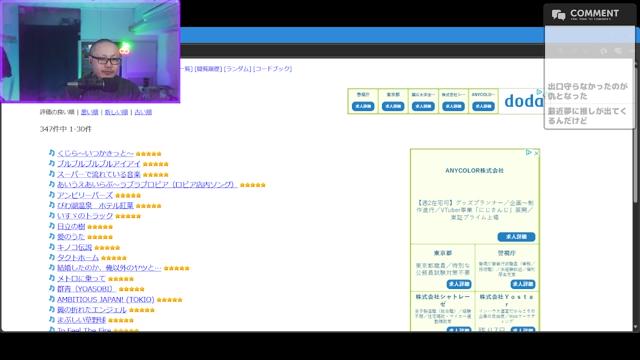The width and height of the screenshot is (640, 360).
Task: Open the song 群青 (YOASOBI)
Action: [86, 289]
